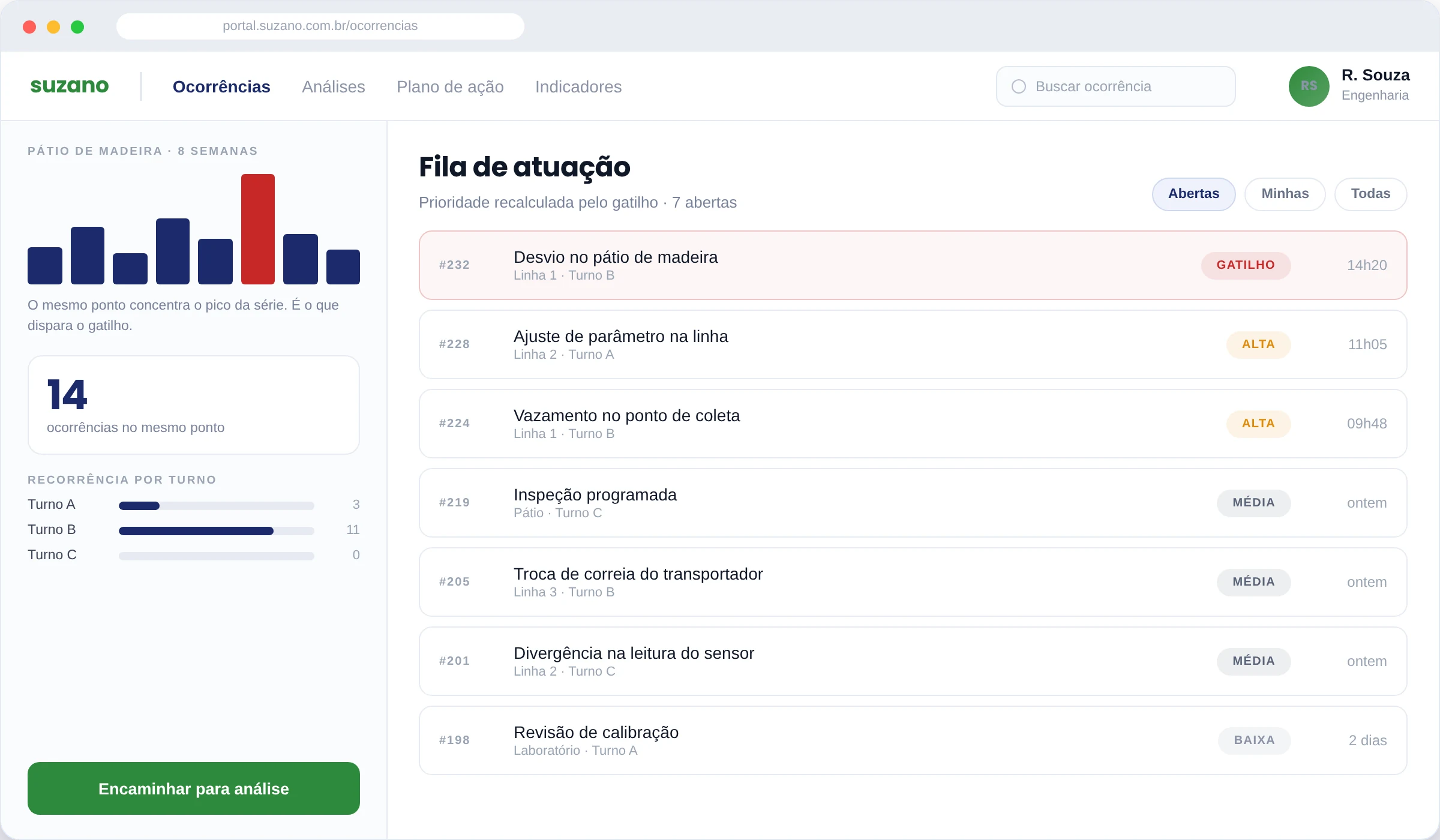
Task: Open occurrence Revisão de calibração
Action: tap(913, 740)
